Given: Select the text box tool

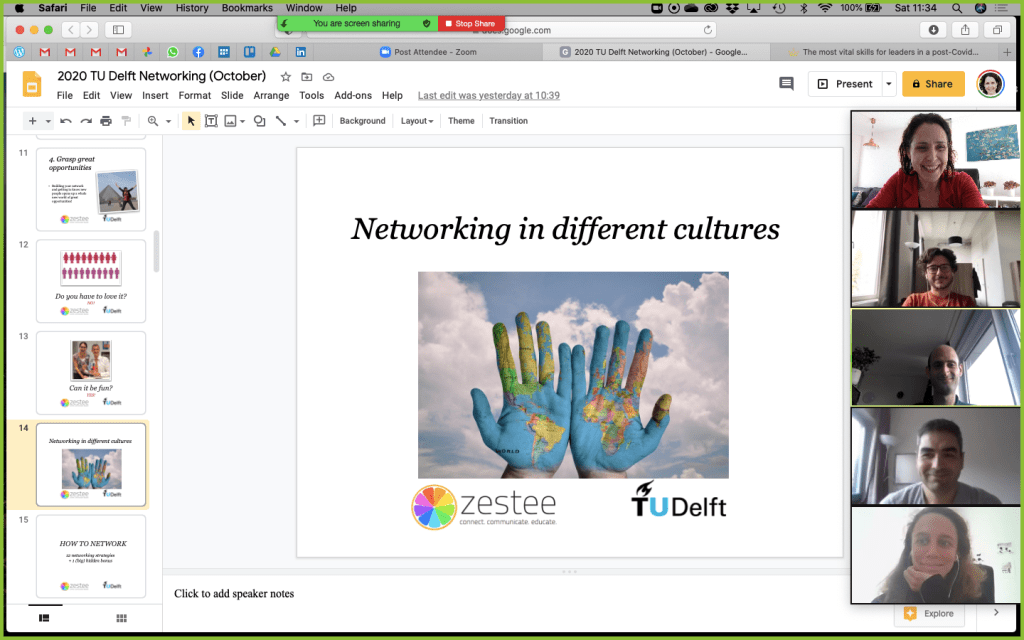Looking at the screenshot, I should pos(211,121).
